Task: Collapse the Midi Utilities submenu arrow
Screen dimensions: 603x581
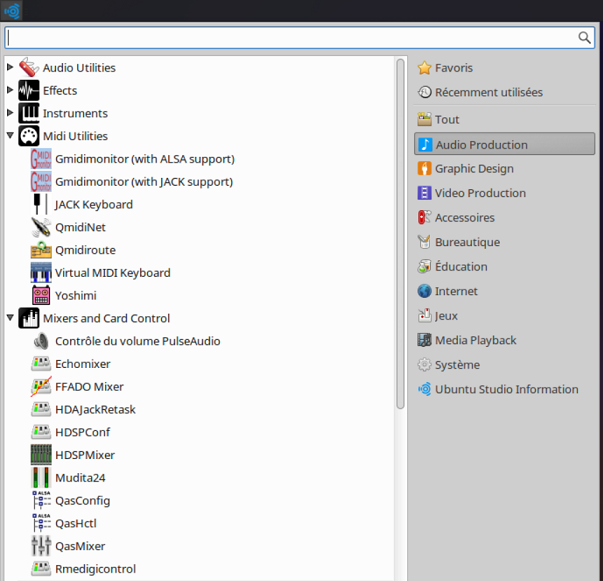Action: tap(10, 135)
